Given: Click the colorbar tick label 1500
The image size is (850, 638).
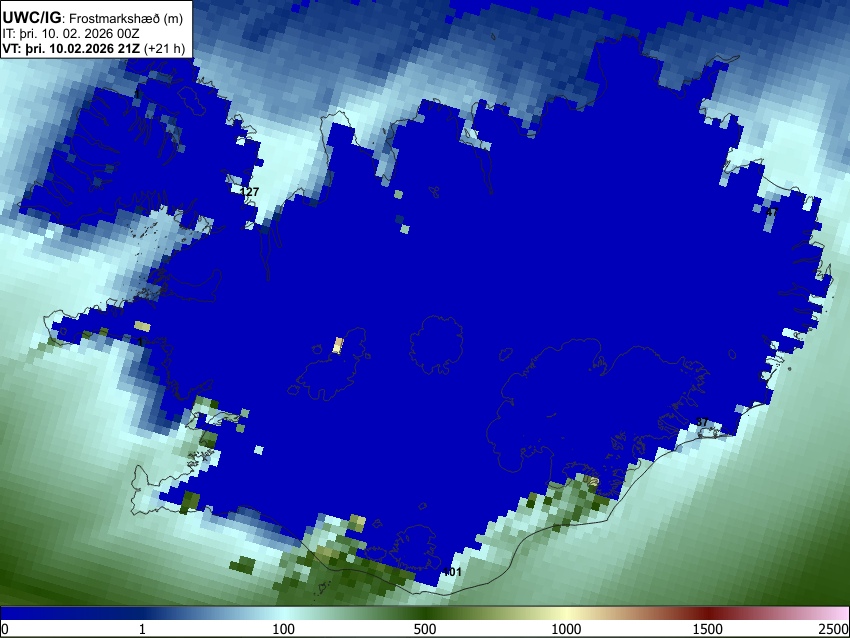Looking at the screenshot, I should [x=708, y=629].
